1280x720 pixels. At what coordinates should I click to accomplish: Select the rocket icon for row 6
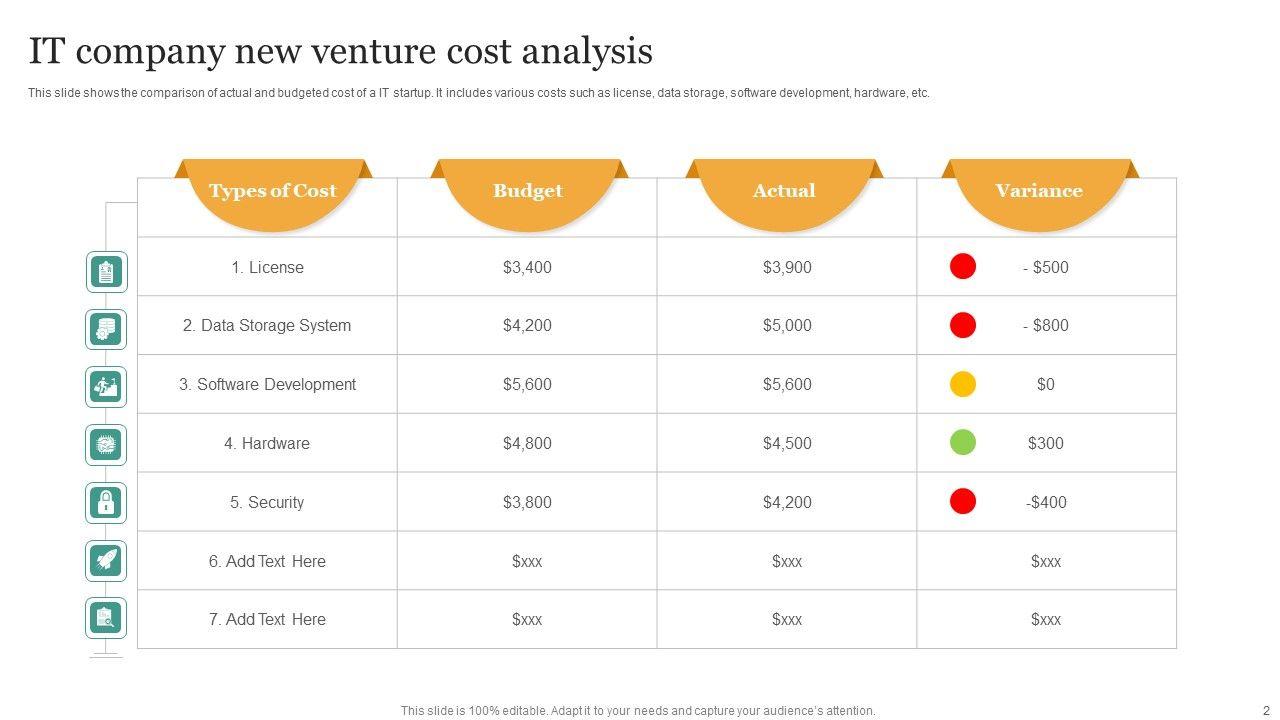[x=106, y=560]
